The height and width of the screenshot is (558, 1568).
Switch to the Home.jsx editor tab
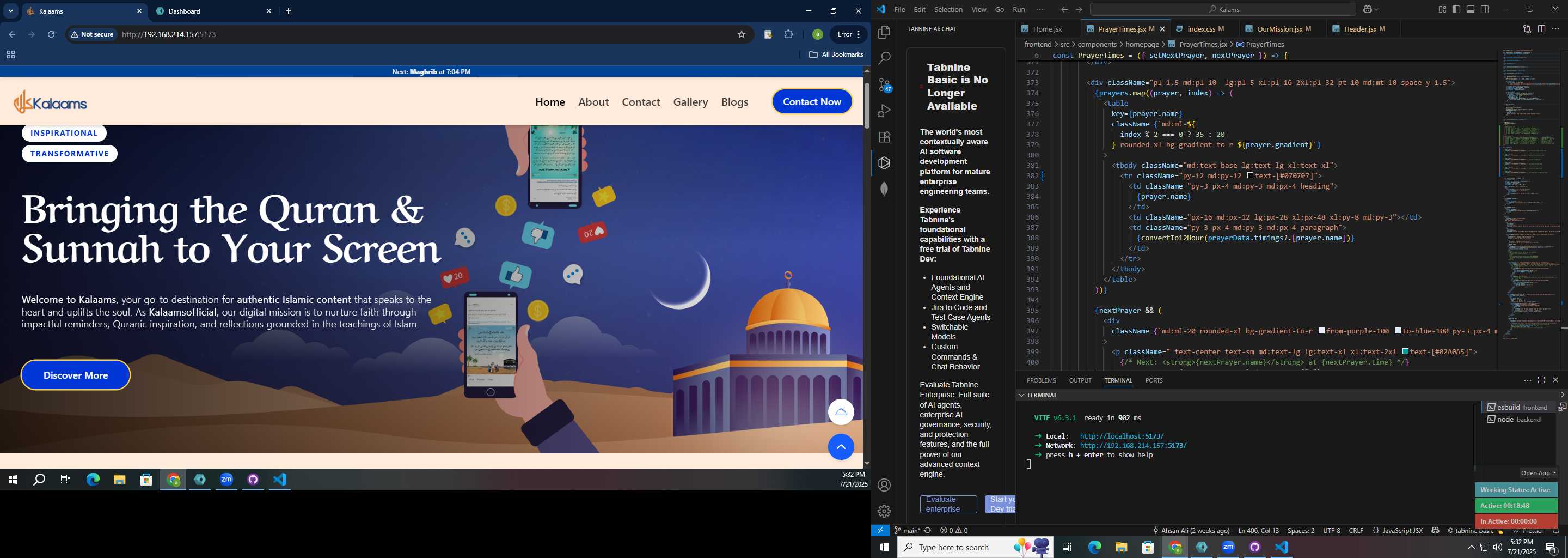coord(1047,29)
